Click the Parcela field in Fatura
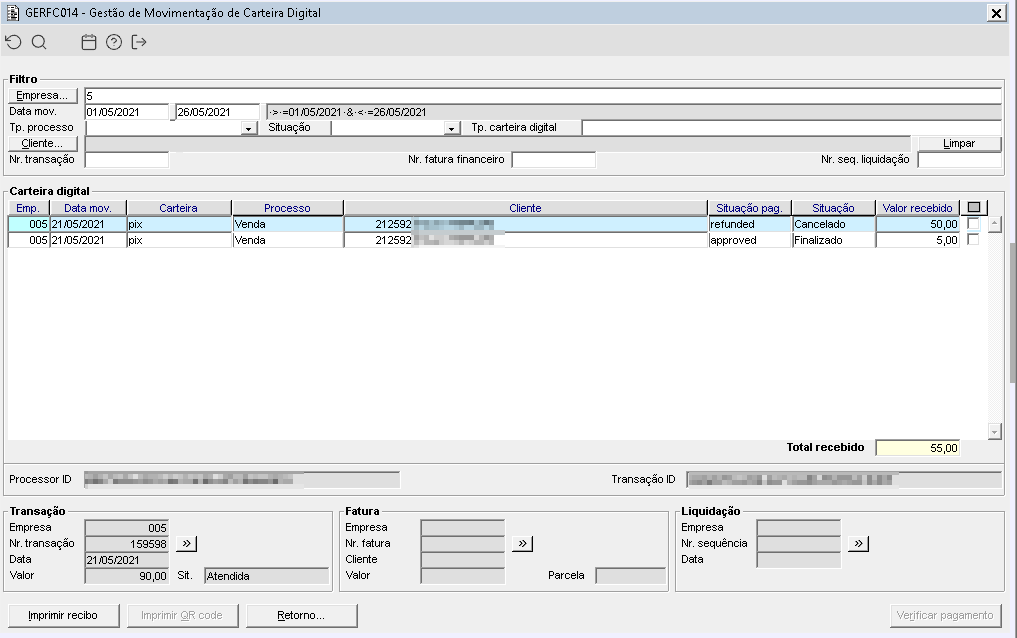The width and height of the screenshot is (1017, 638). pos(630,576)
